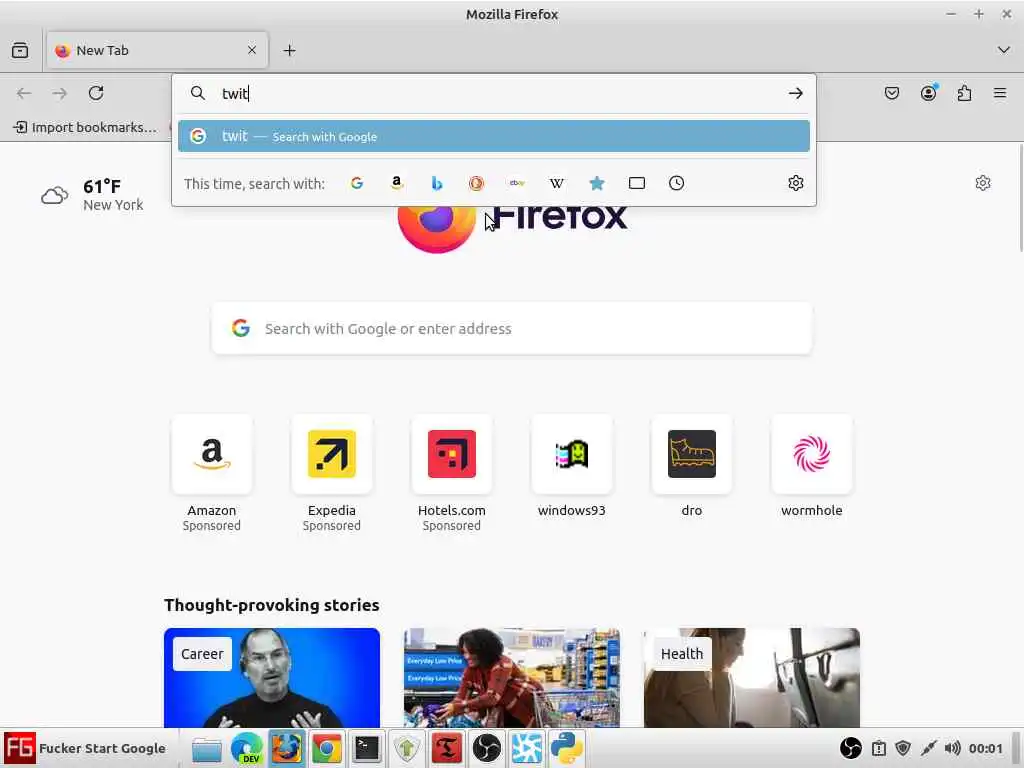Image resolution: width=1024 pixels, height=768 pixels.
Task: Open search settings gear in dropdown
Action: pos(795,184)
